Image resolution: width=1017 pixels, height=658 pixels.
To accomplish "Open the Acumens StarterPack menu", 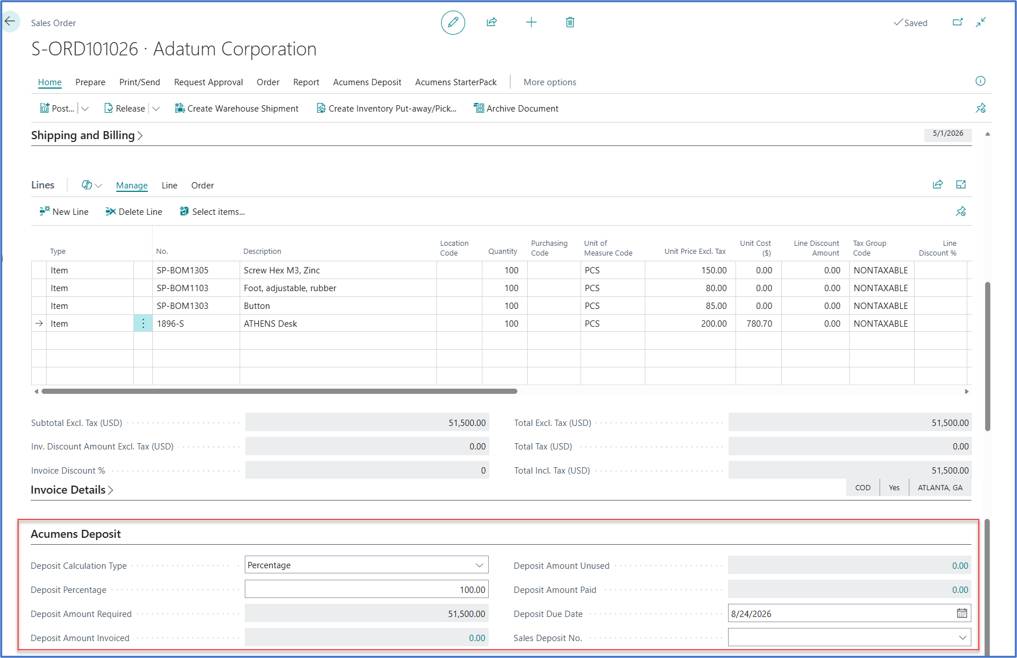I will click(x=456, y=82).
